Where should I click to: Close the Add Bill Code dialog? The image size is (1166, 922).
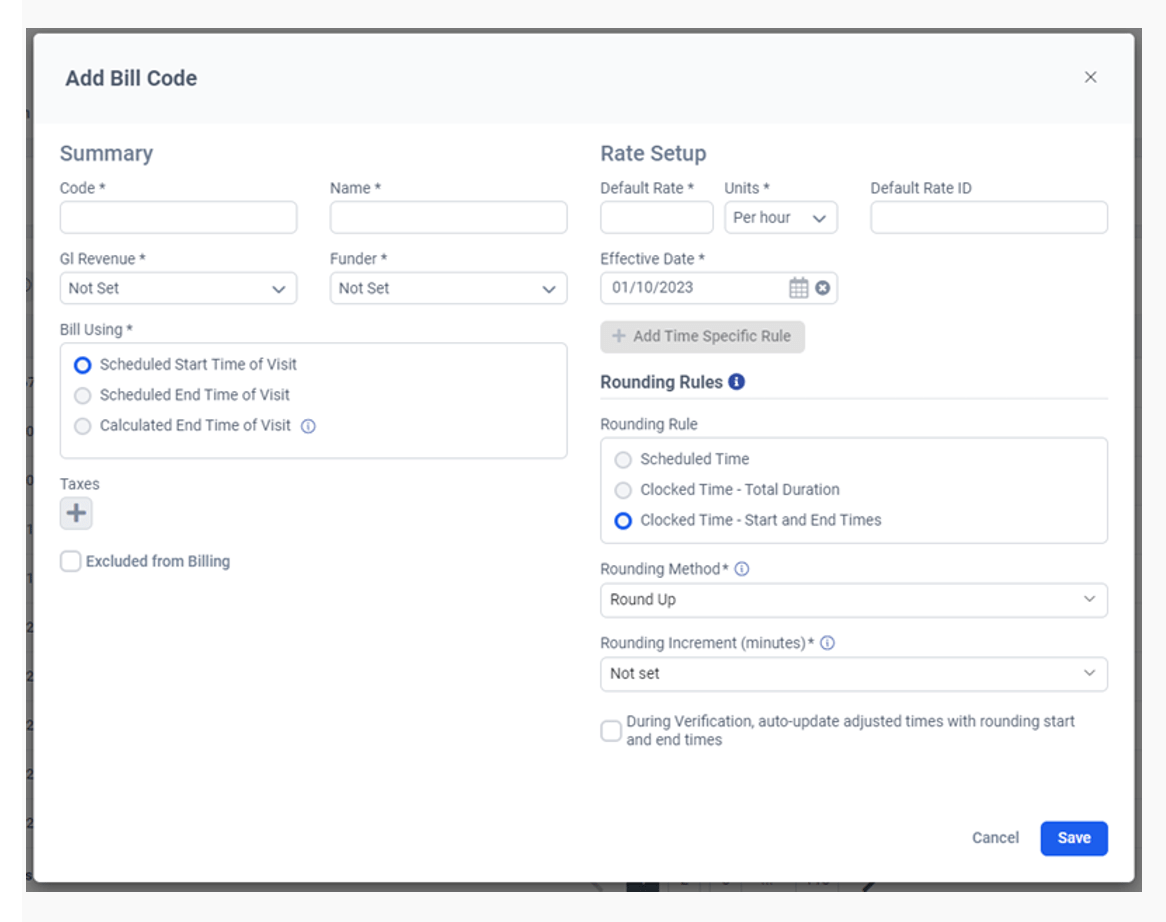pyautogui.click(x=1090, y=77)
